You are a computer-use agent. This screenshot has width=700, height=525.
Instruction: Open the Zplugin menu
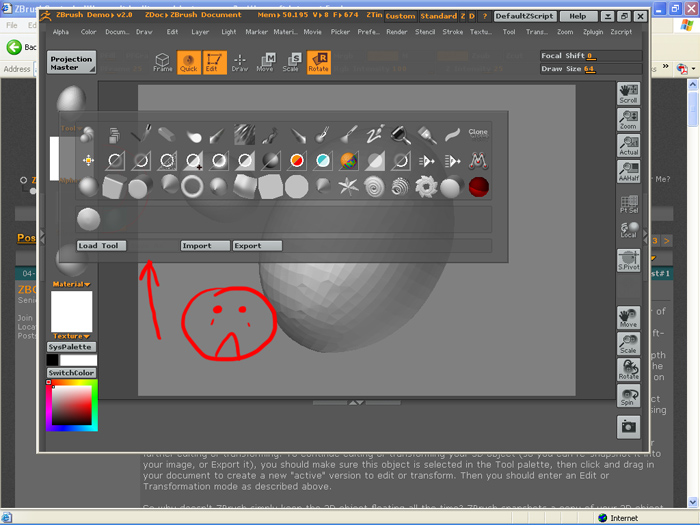(593, 32)
